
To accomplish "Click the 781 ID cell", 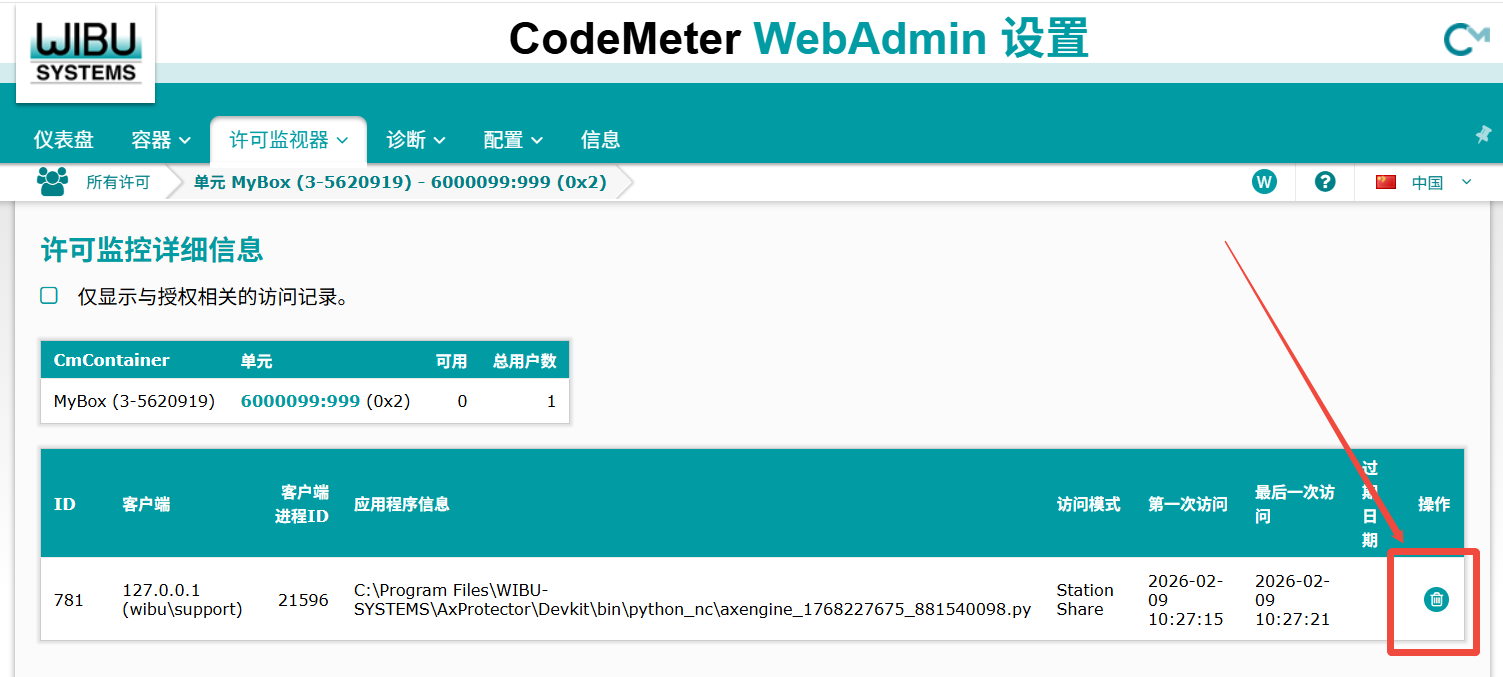I will click(69, 600).
